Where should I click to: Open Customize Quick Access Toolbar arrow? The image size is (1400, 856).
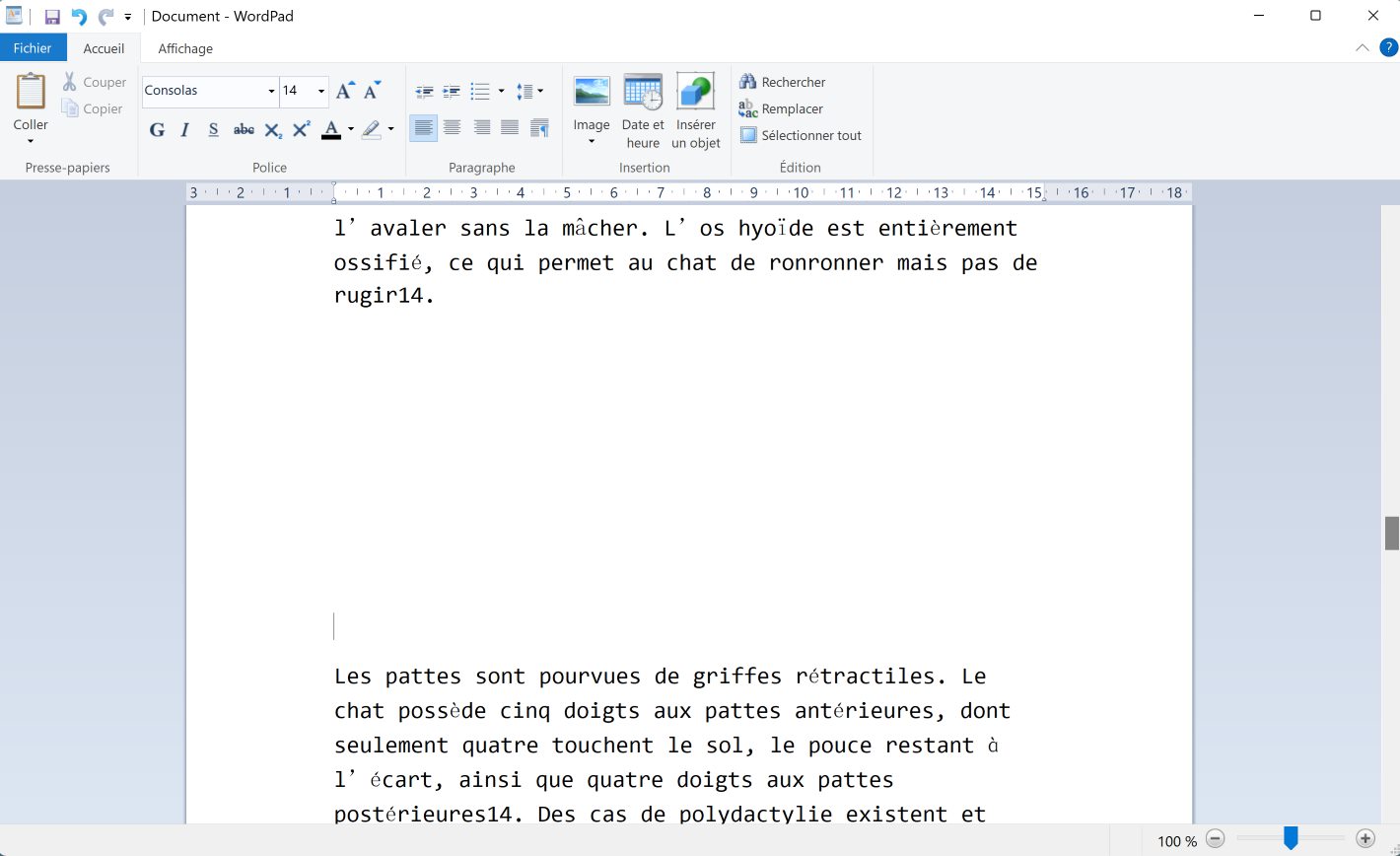[128, 17]
